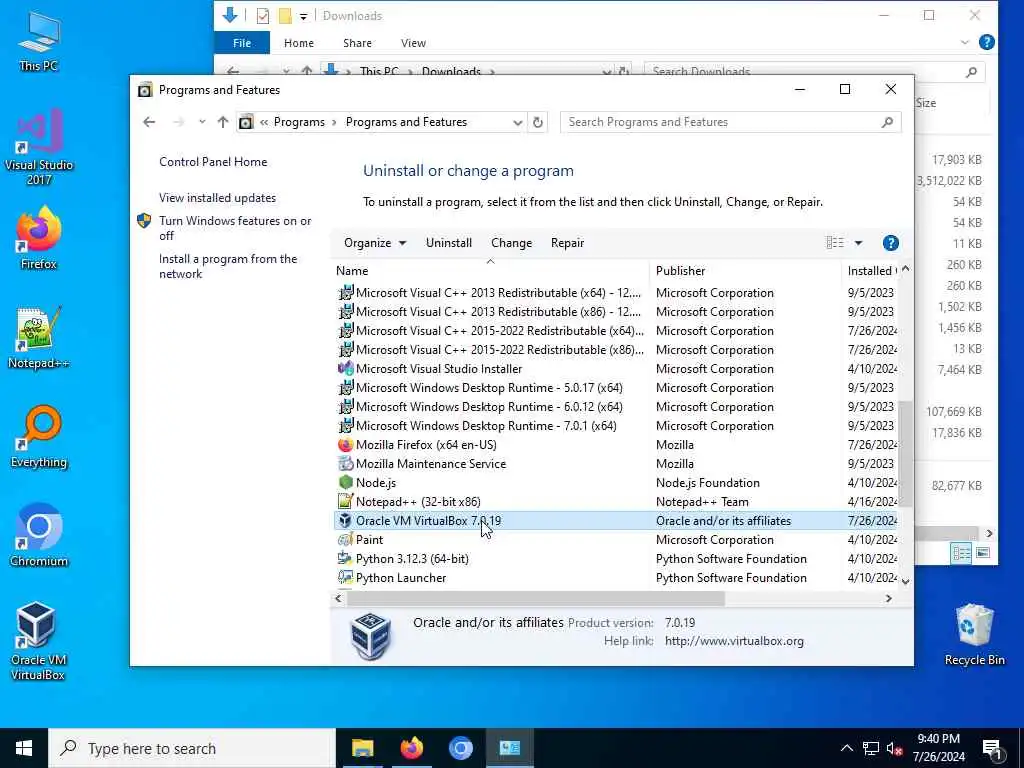The height and width of the screenshot is (768, 1024).
Task: Open Notepad++ desktop shortcut
Action: click(39, 338)
